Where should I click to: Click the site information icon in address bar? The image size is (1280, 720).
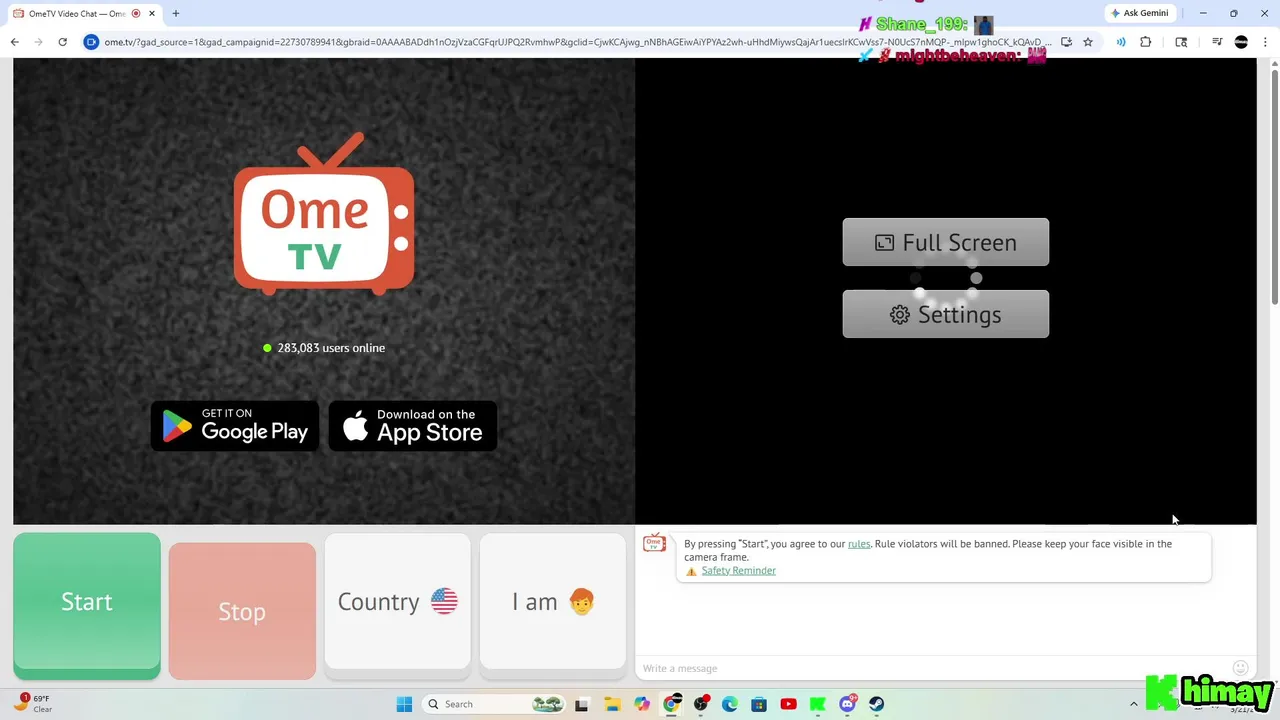[x=91, y=42]
